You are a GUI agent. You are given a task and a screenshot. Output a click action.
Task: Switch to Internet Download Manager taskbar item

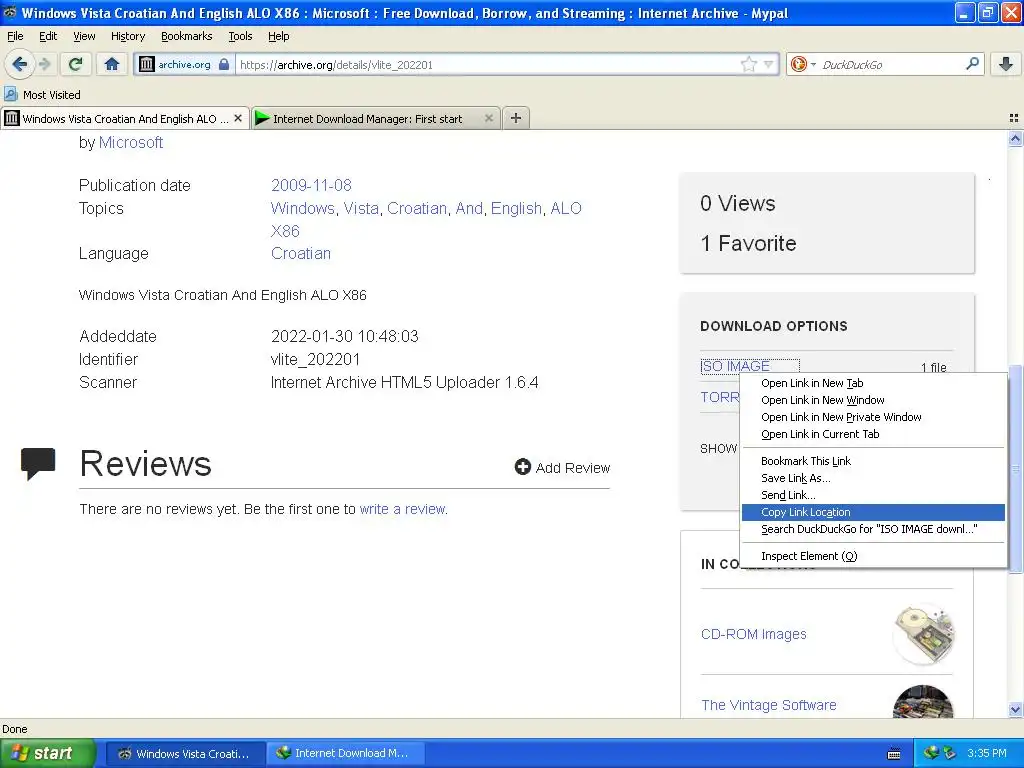tap(344, 753)
